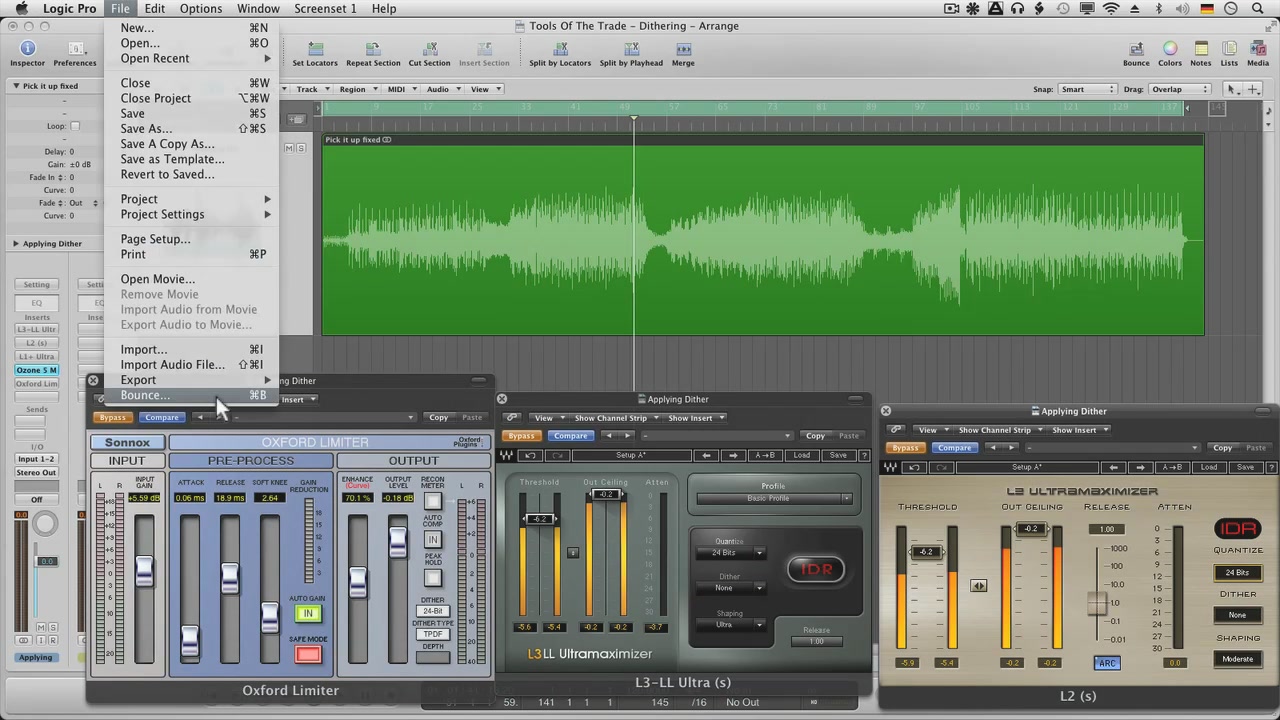Collapse the Pick it up fixed inspector section

tap(16, 86)
